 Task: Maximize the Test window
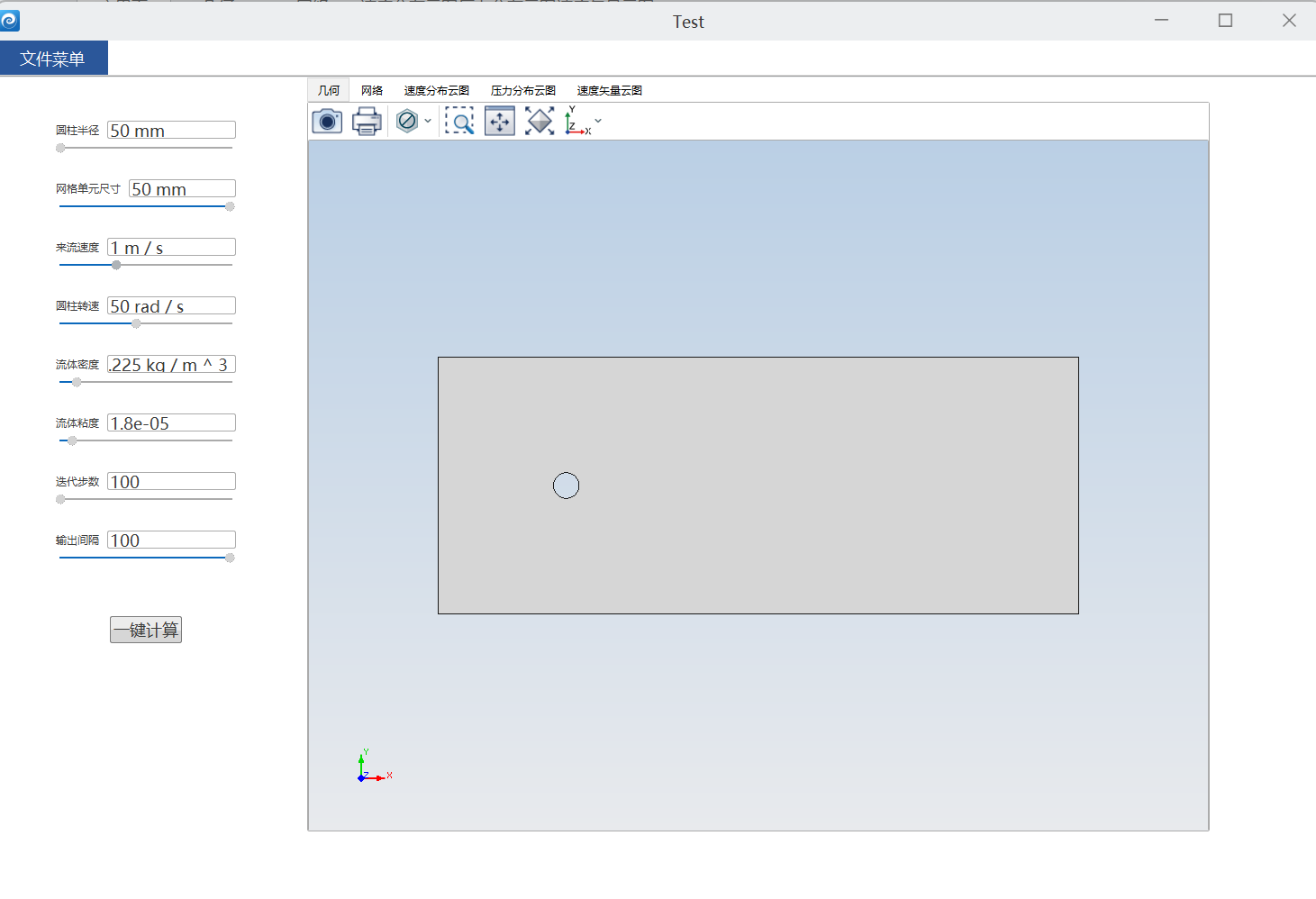(x=1225, y=20)
